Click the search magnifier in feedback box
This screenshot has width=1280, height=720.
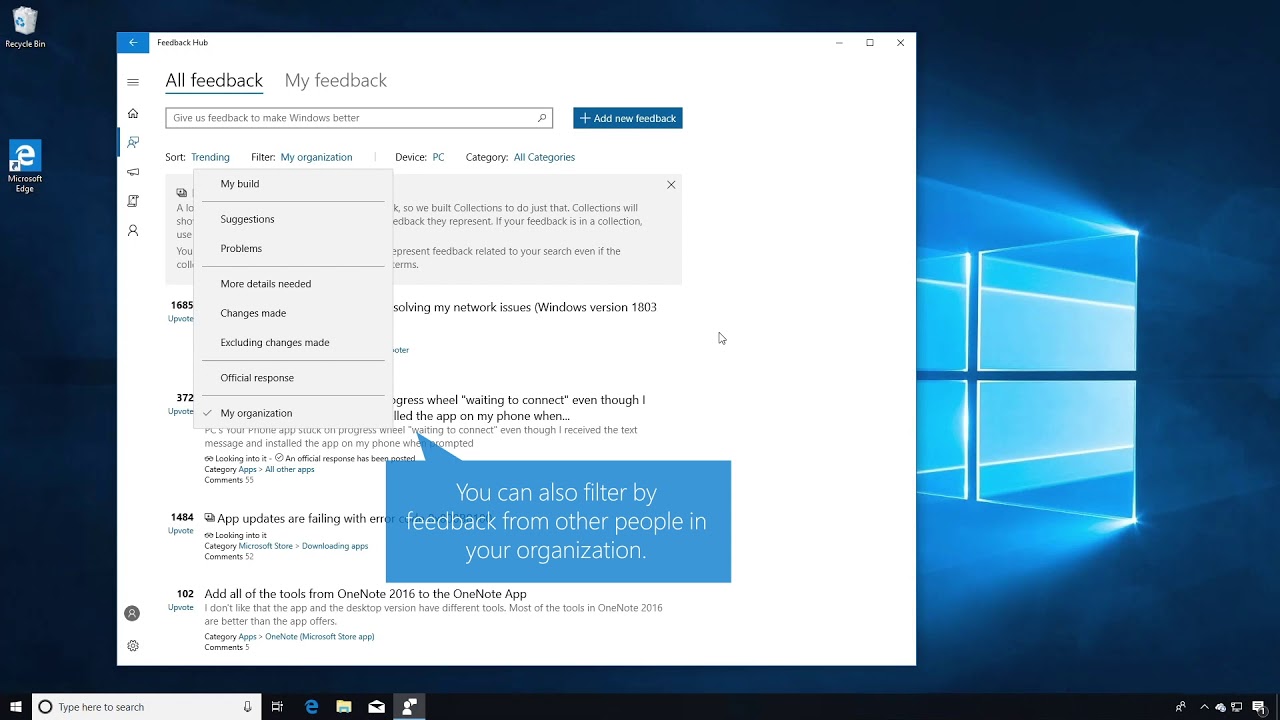[542, 118]
